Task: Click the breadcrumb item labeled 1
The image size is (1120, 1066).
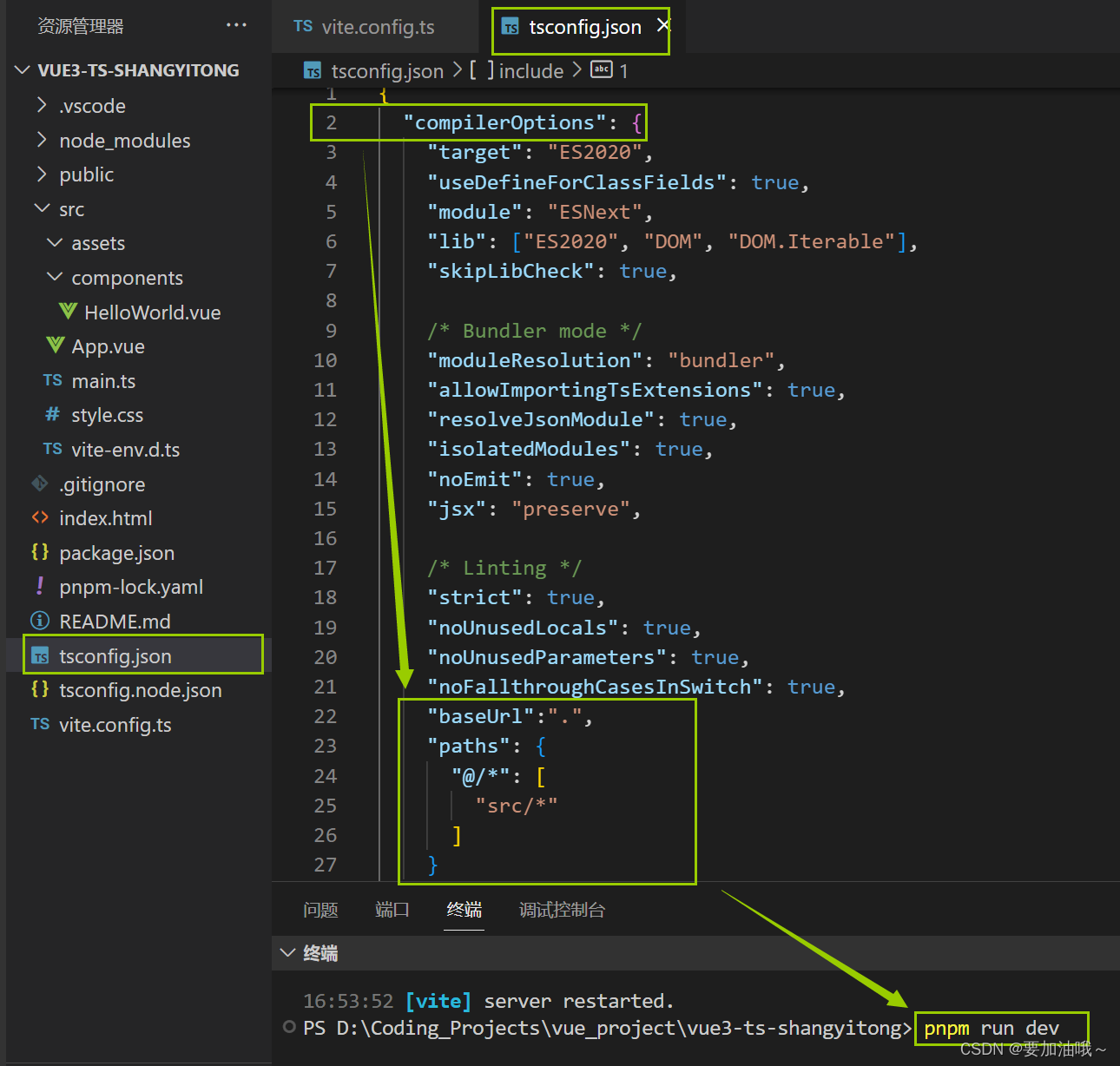Action: (623, 71)
